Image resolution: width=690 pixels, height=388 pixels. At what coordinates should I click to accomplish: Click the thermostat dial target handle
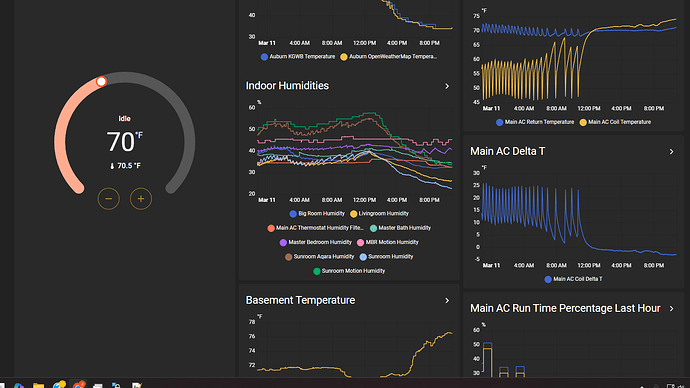101,81
